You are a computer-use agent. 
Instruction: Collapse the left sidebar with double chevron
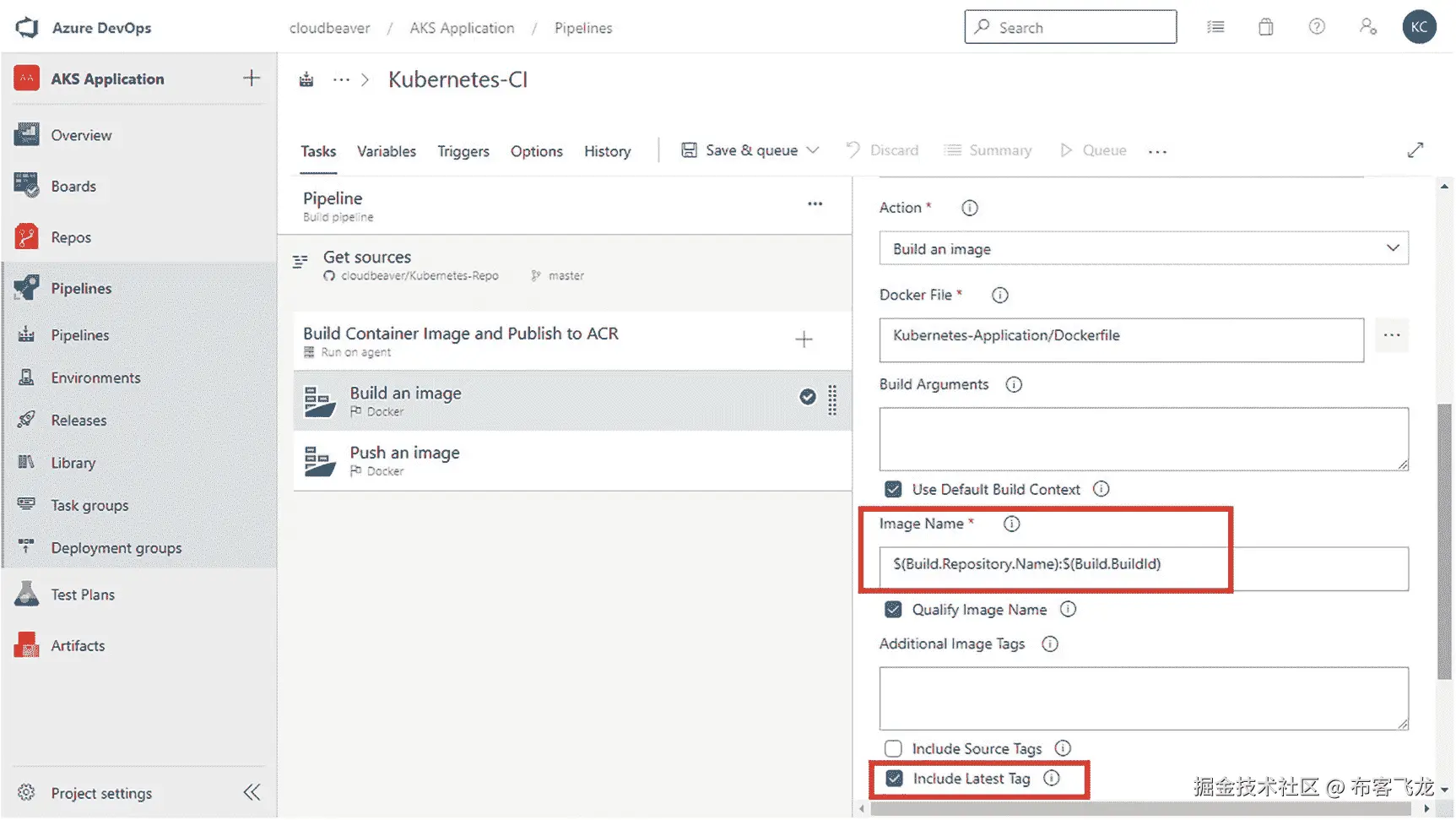252,792
